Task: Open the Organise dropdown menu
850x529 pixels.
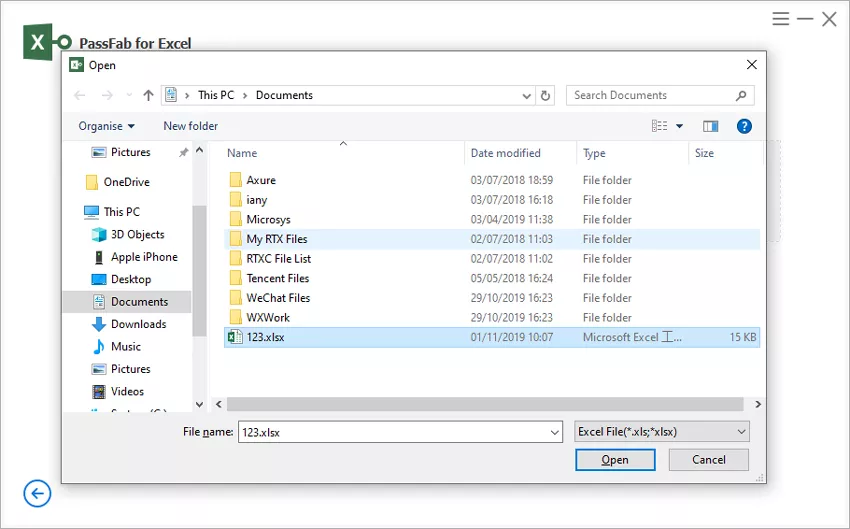Action: pos(106,126)
